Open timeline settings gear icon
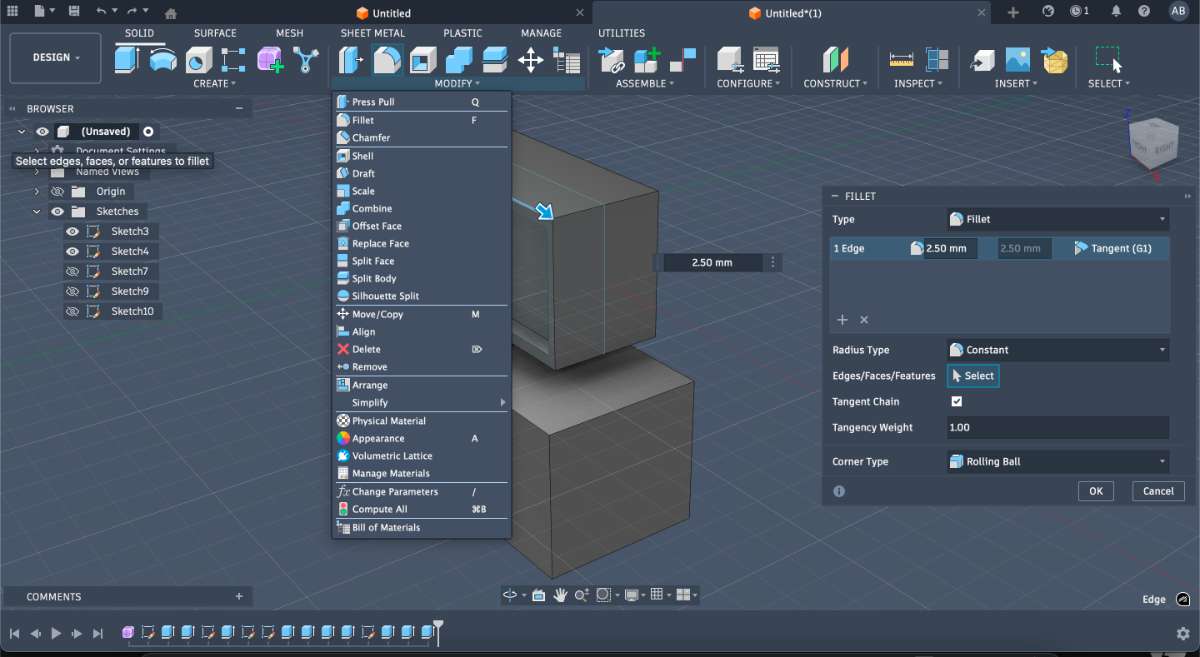Screen dimensions: 1200x657 click(x=1183, y=633)
